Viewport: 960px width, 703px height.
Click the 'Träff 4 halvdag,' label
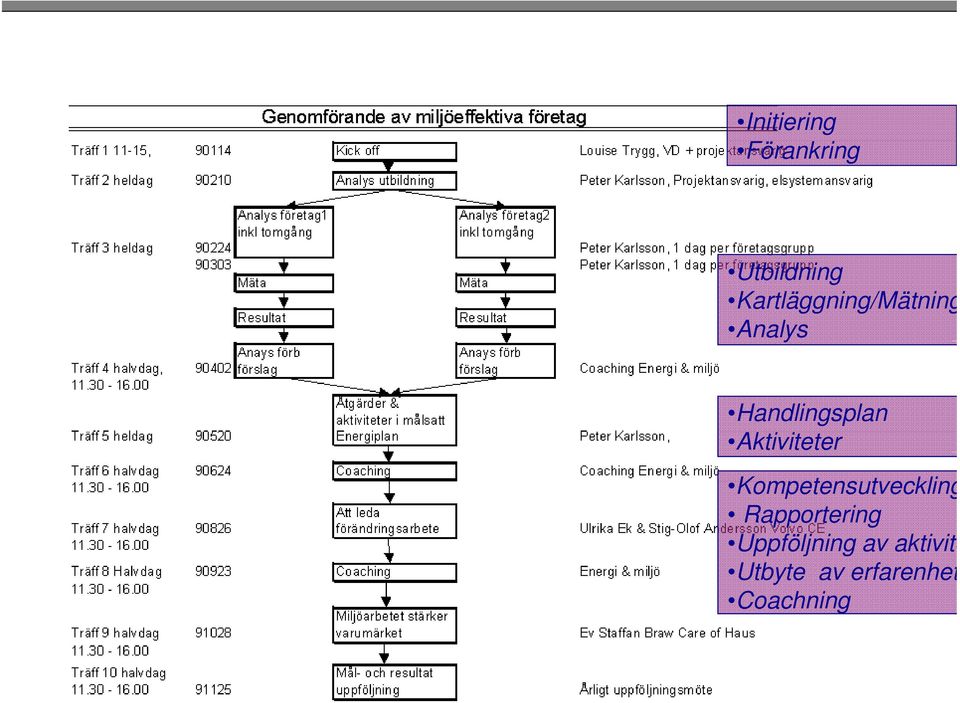click(x=117, y=369)
